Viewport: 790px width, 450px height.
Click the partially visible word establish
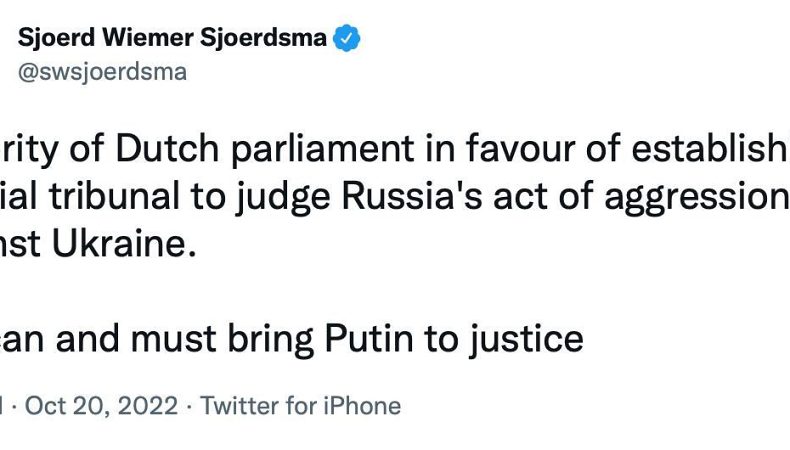click(x=710, y=148)
